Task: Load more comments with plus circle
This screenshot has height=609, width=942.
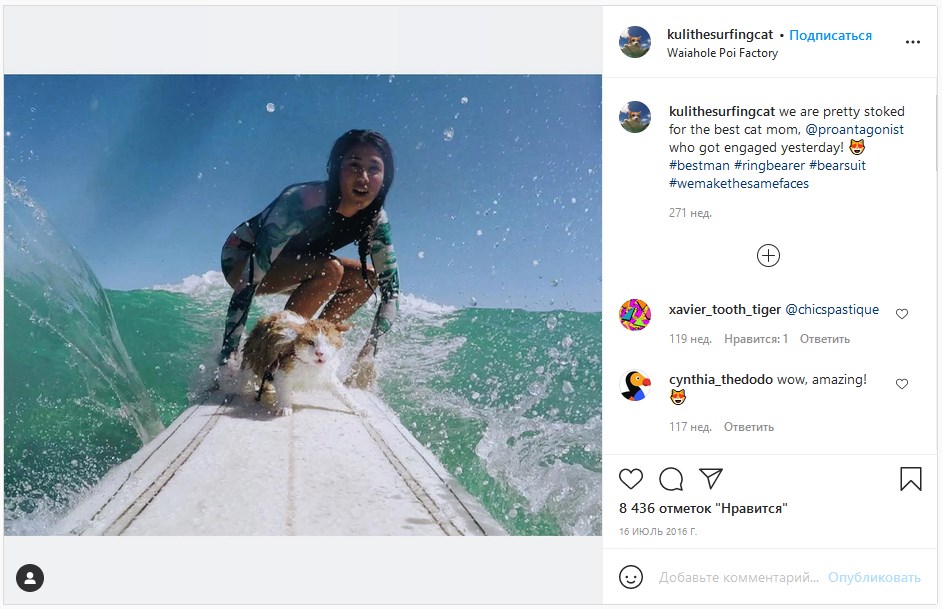Action: (768, 256)
